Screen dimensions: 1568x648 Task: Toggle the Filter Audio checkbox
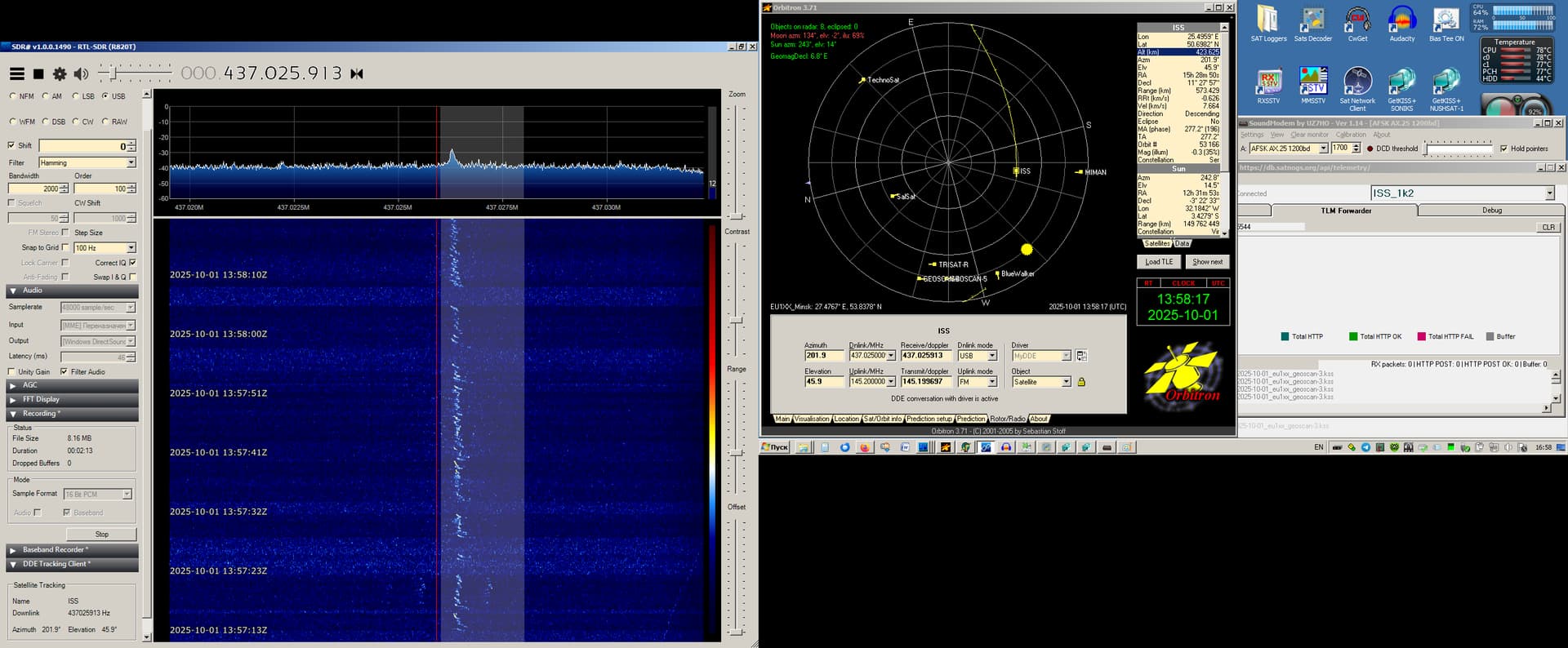coord(64,371)
